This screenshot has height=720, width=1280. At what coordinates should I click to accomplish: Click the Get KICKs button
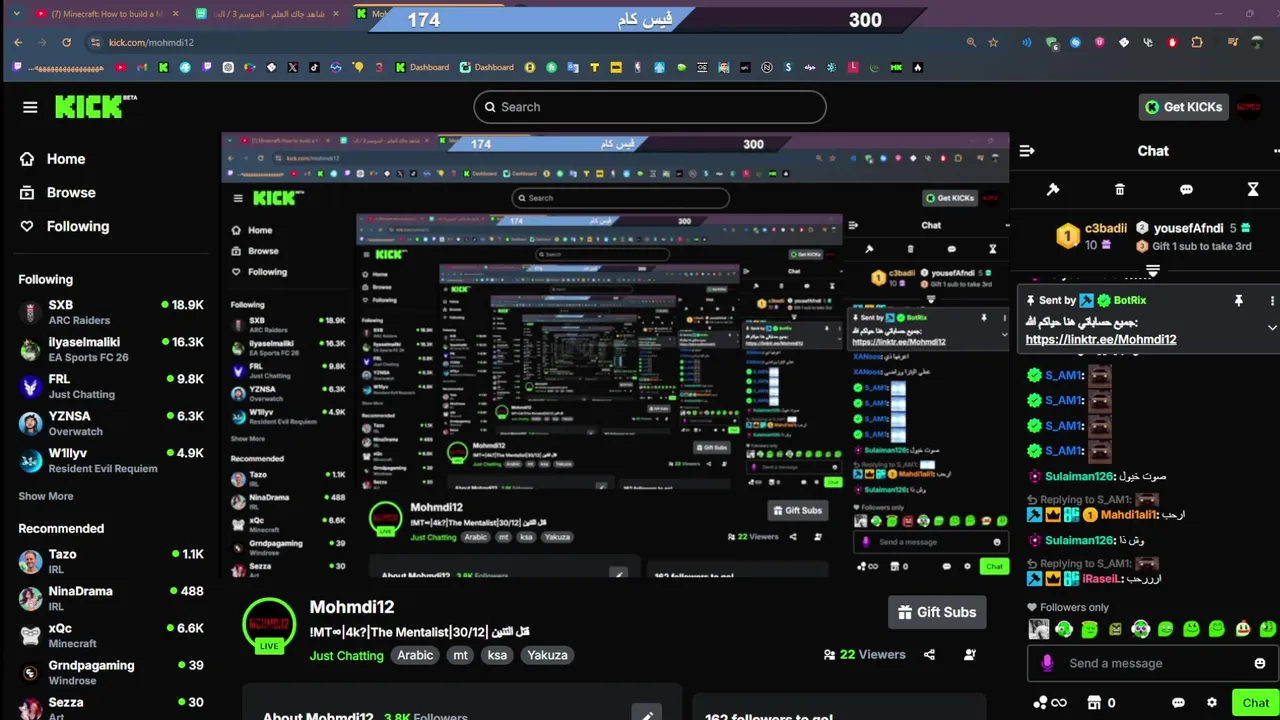click(1184, 107)
